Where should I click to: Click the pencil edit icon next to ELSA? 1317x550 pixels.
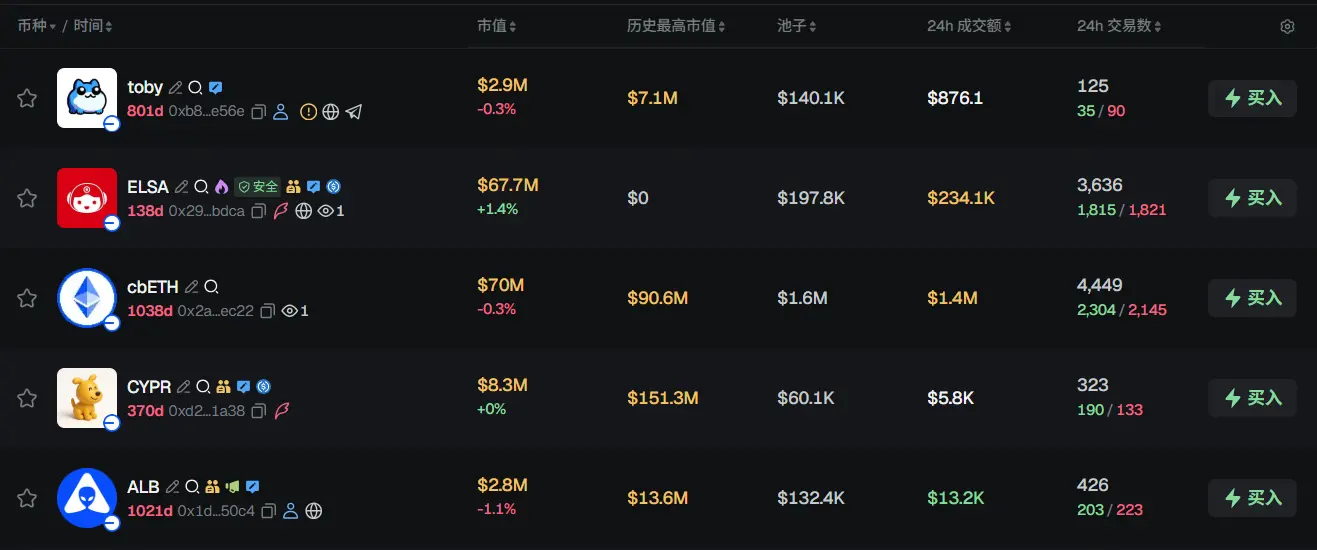pos(182,187)
